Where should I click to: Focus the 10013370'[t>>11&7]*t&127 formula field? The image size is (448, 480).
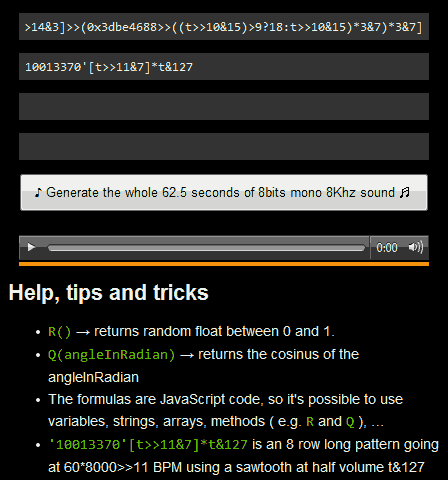coord(224,67)
